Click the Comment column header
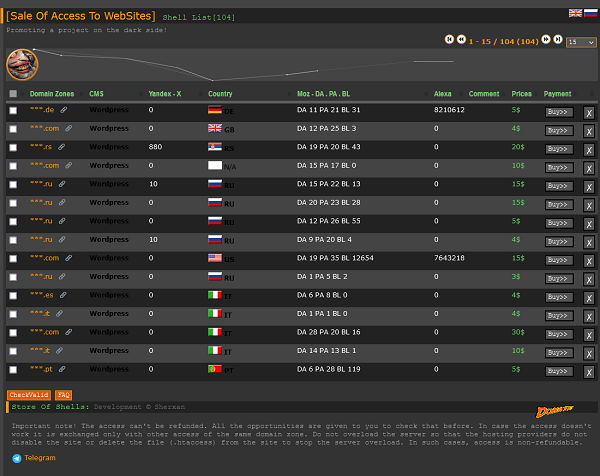The width and height of the screenshot is (600, 476). [x=484, y=94]
